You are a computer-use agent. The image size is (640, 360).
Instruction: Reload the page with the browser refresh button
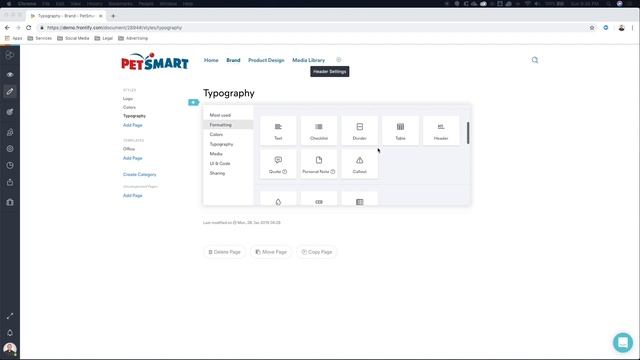click(x=29, y=28)
